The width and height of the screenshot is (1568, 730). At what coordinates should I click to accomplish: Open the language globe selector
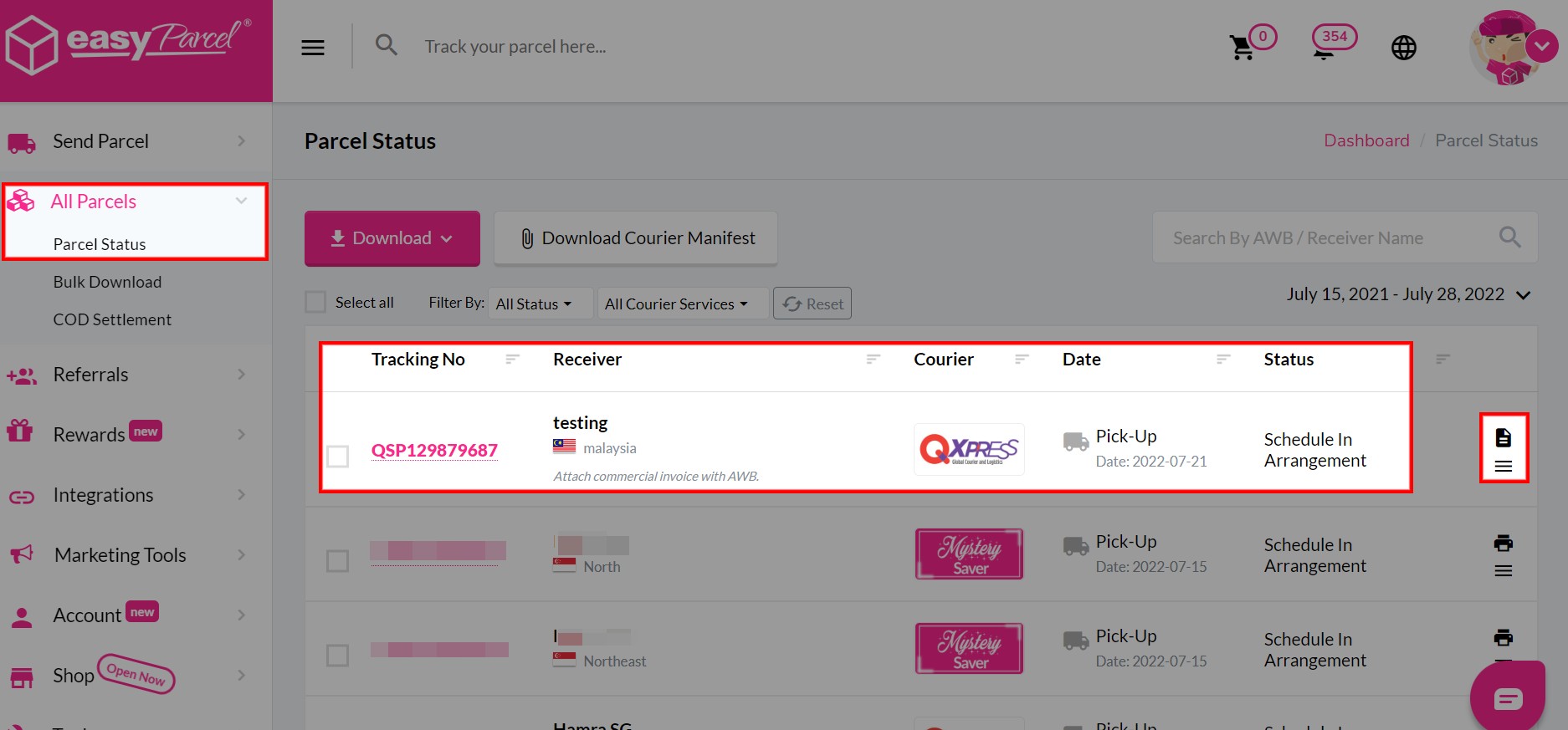point(1404,48)
